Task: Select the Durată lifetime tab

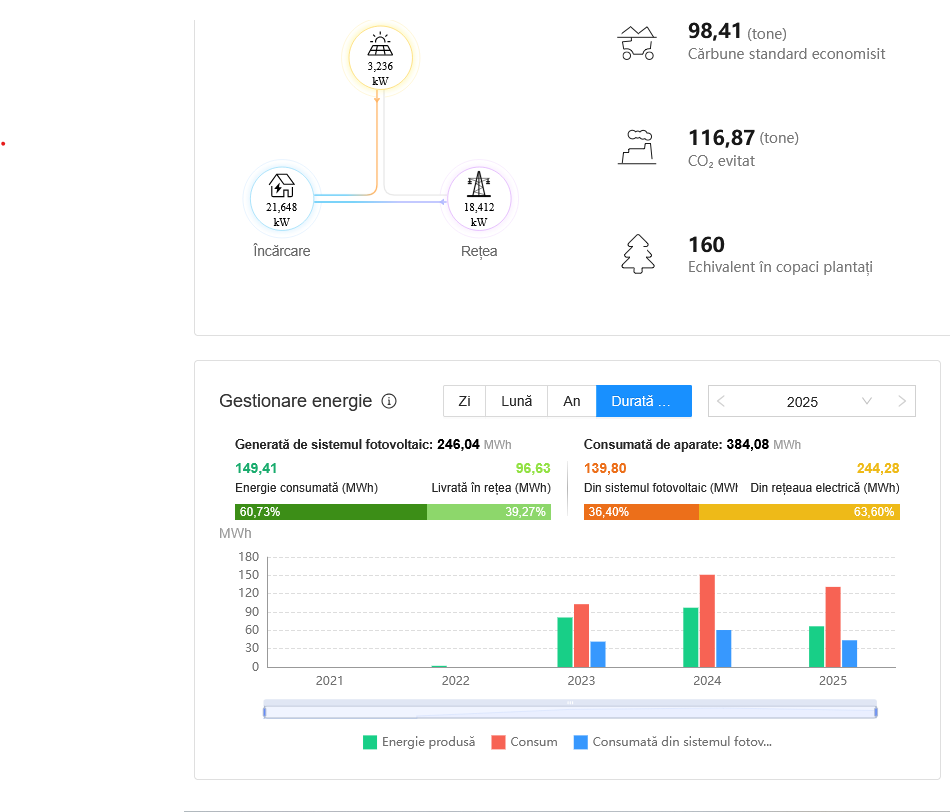Action: [644, 401]
